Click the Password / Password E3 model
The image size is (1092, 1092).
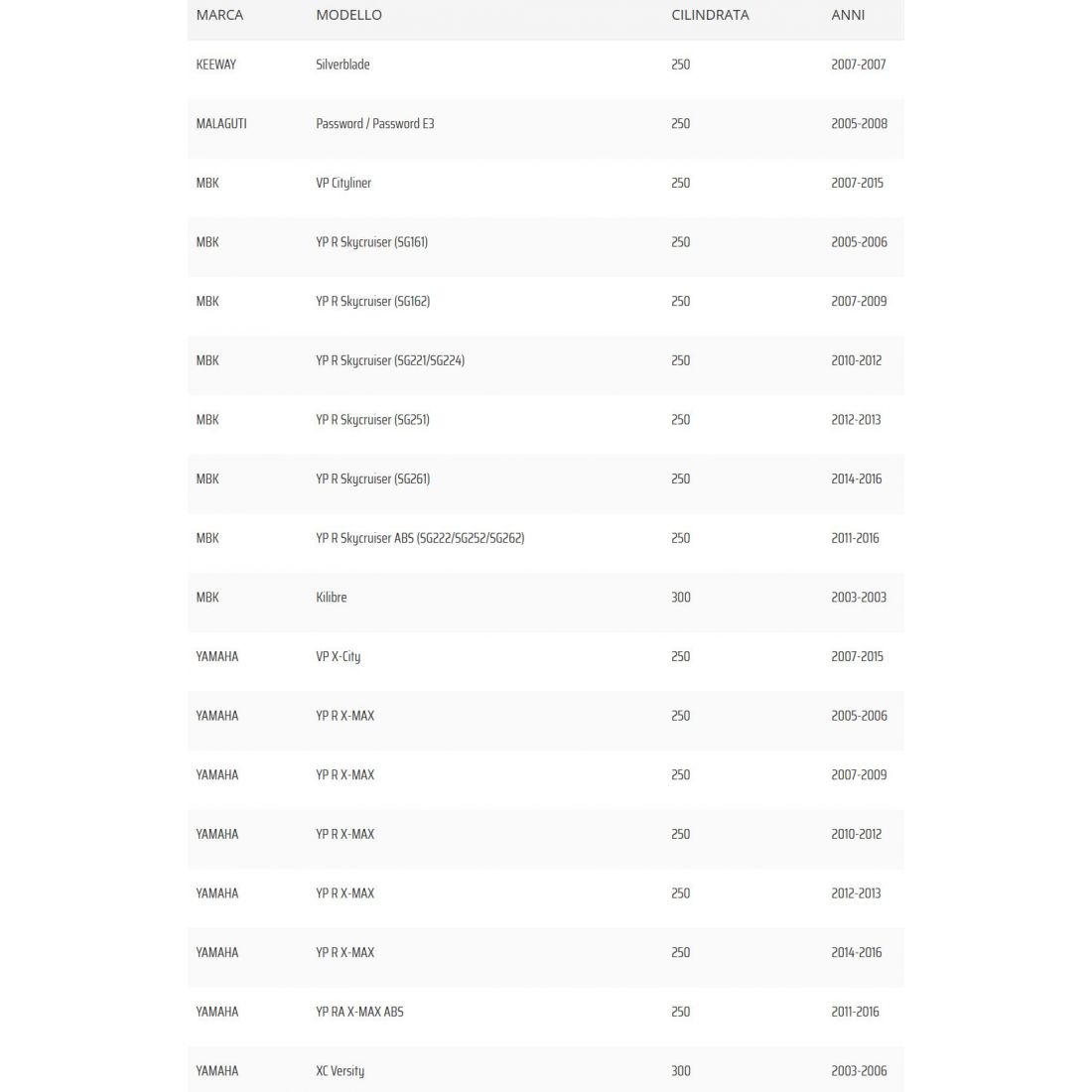(x=374, y=124)
